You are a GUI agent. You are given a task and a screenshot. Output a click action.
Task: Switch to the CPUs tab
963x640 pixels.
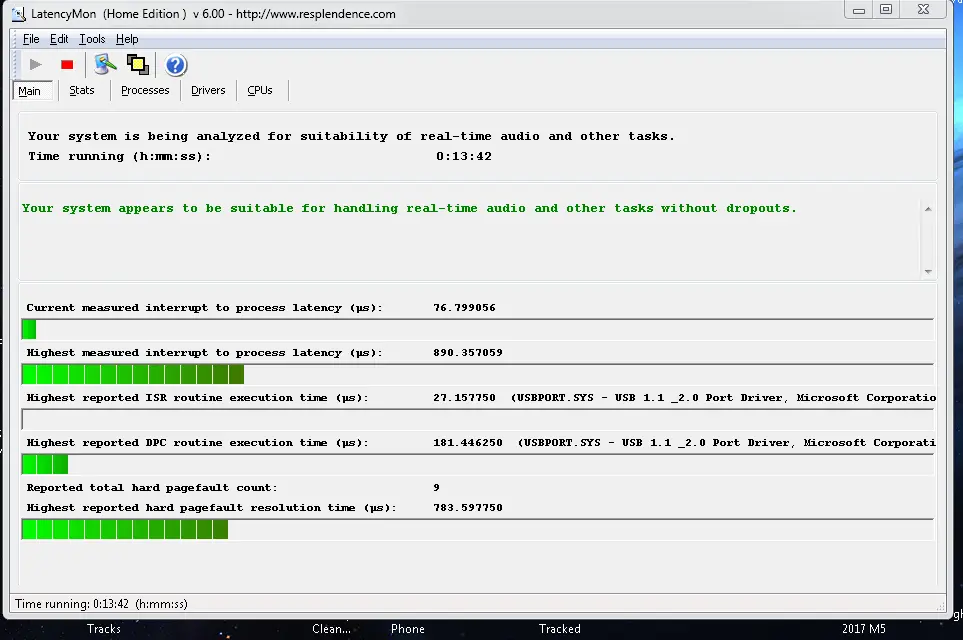point(260,90)
